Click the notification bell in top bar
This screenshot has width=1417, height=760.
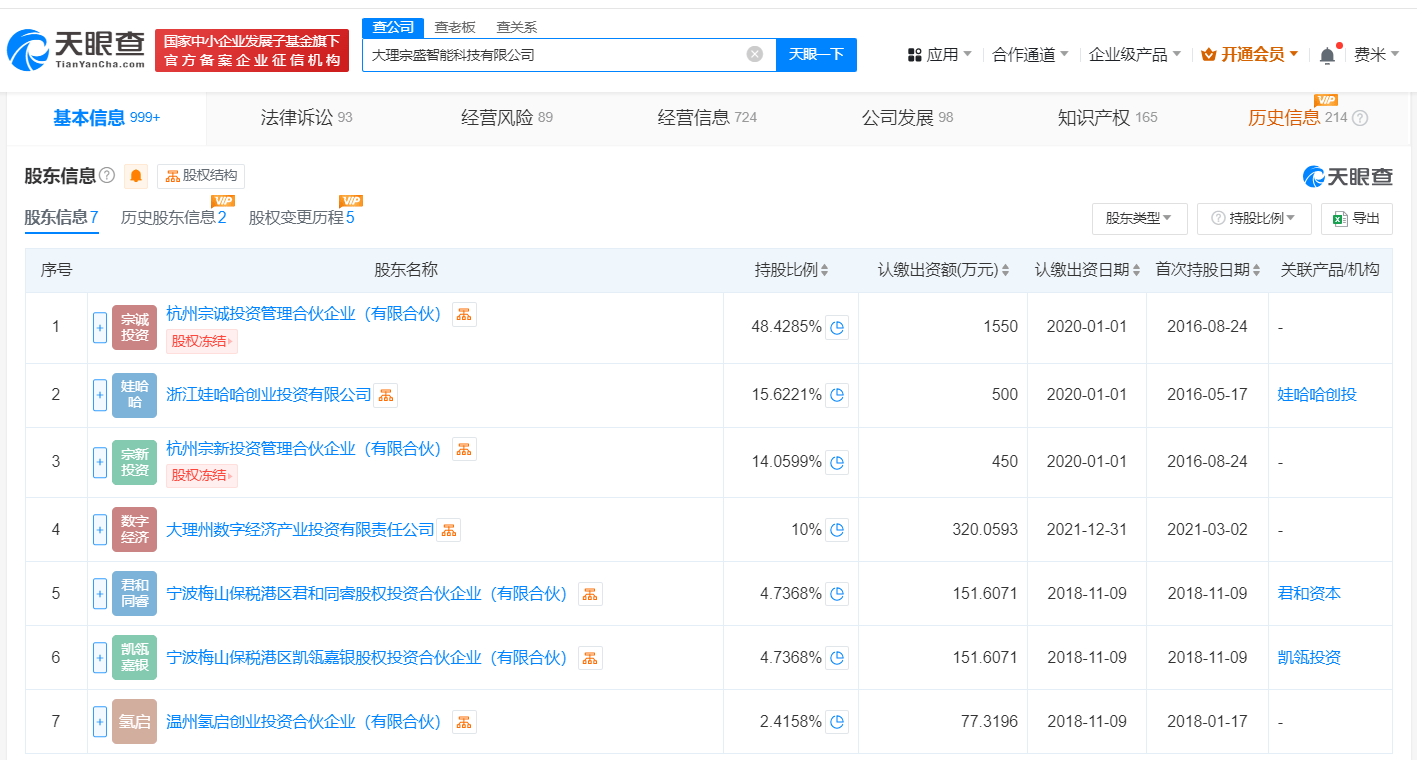tap(1327, 55)
